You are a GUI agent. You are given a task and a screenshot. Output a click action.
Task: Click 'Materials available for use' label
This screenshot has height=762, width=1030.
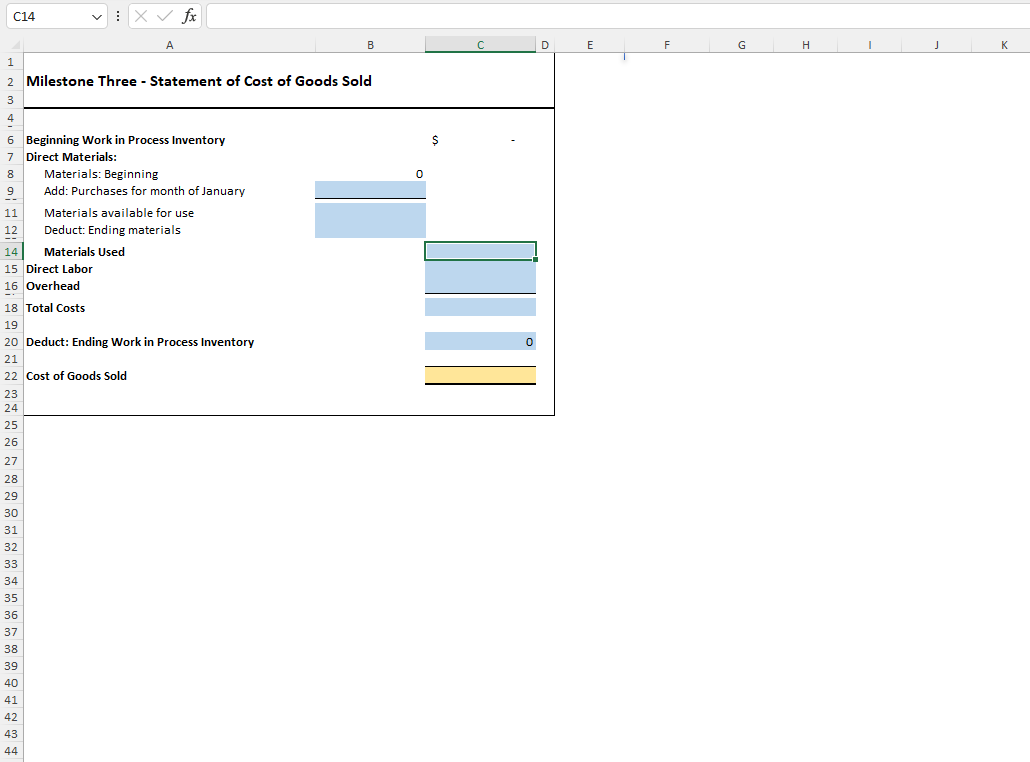pyautogui.click(x=119, y=213)
